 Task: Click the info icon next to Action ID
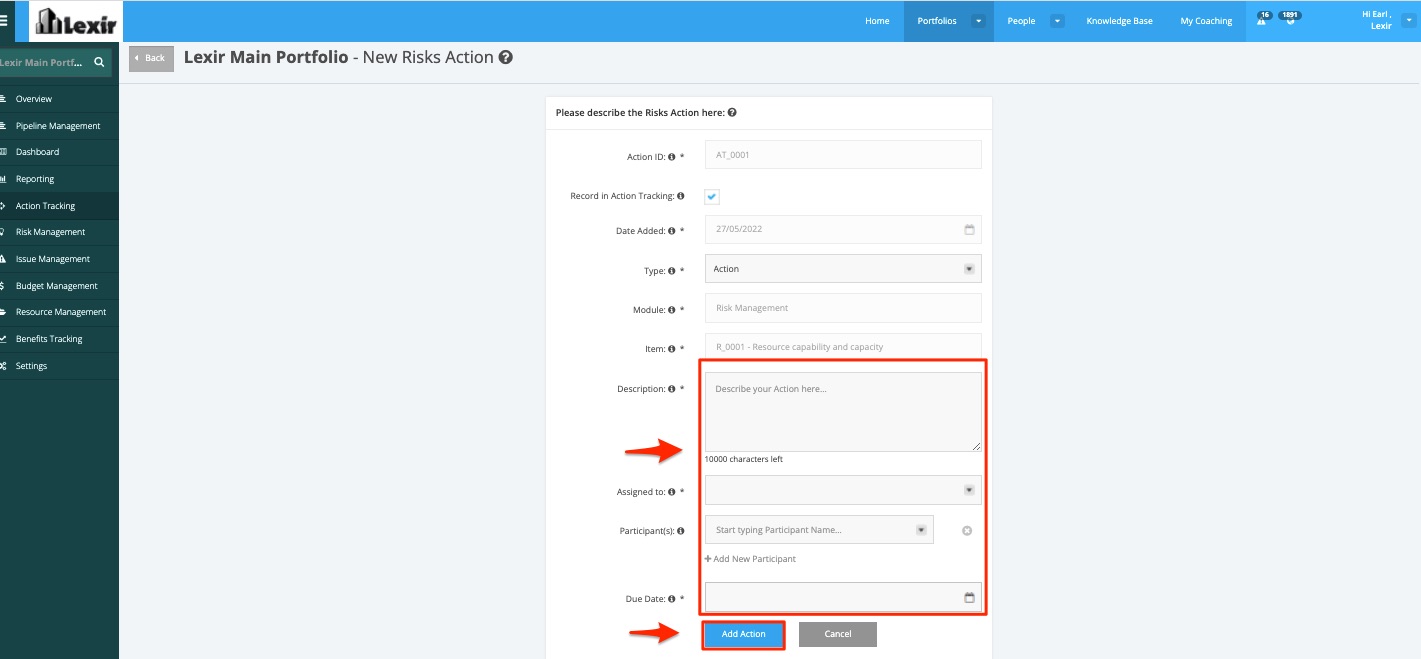click(671, 157)
